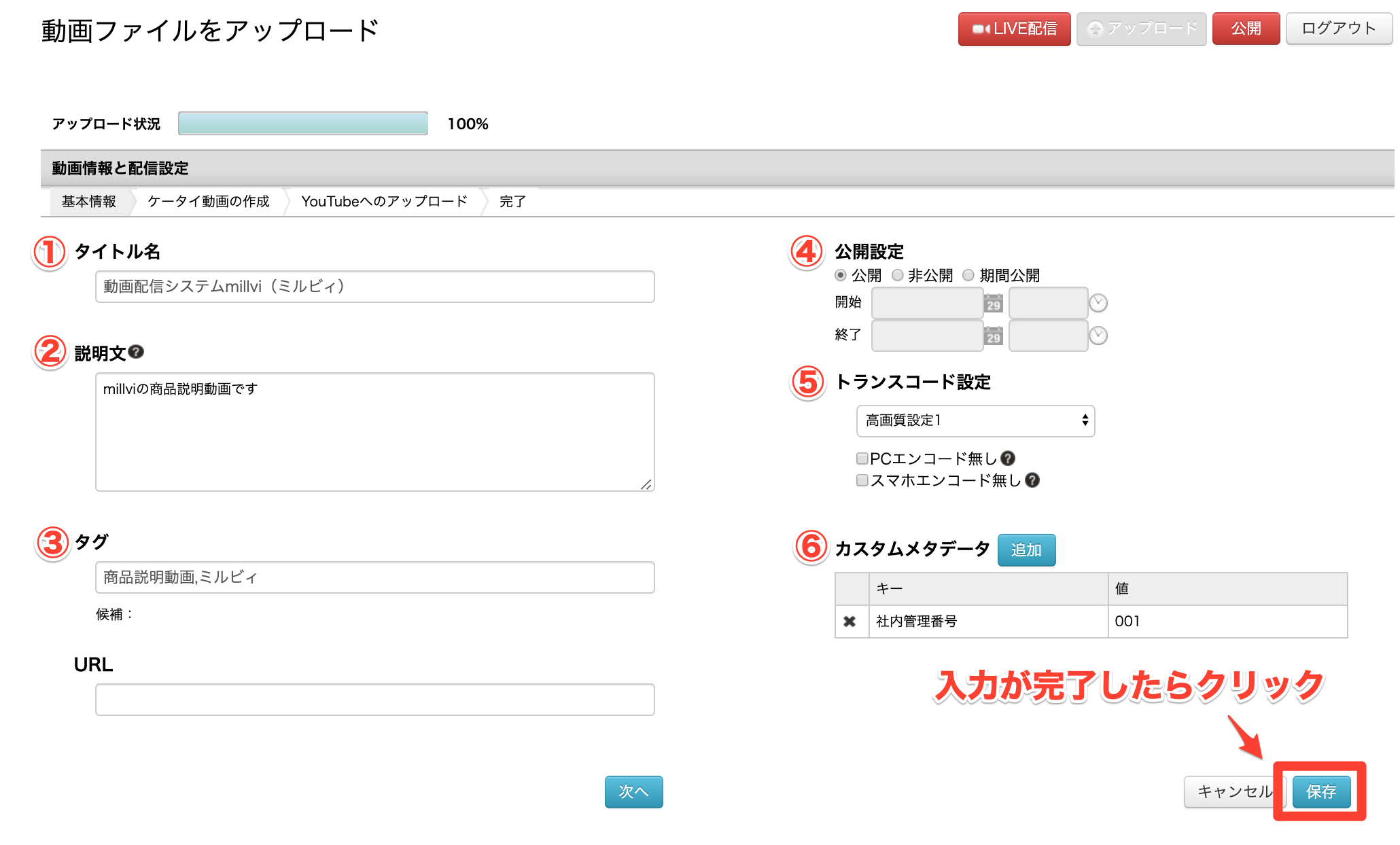Delete the 社内管理番号 metadata row
Image resolution: width=1400 pixels, height=845 pixels.
851,620
